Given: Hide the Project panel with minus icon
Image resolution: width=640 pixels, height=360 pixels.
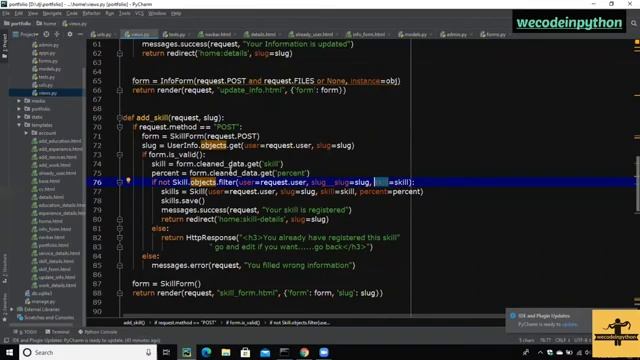Looking at the screenshot, I should (80, 35).
